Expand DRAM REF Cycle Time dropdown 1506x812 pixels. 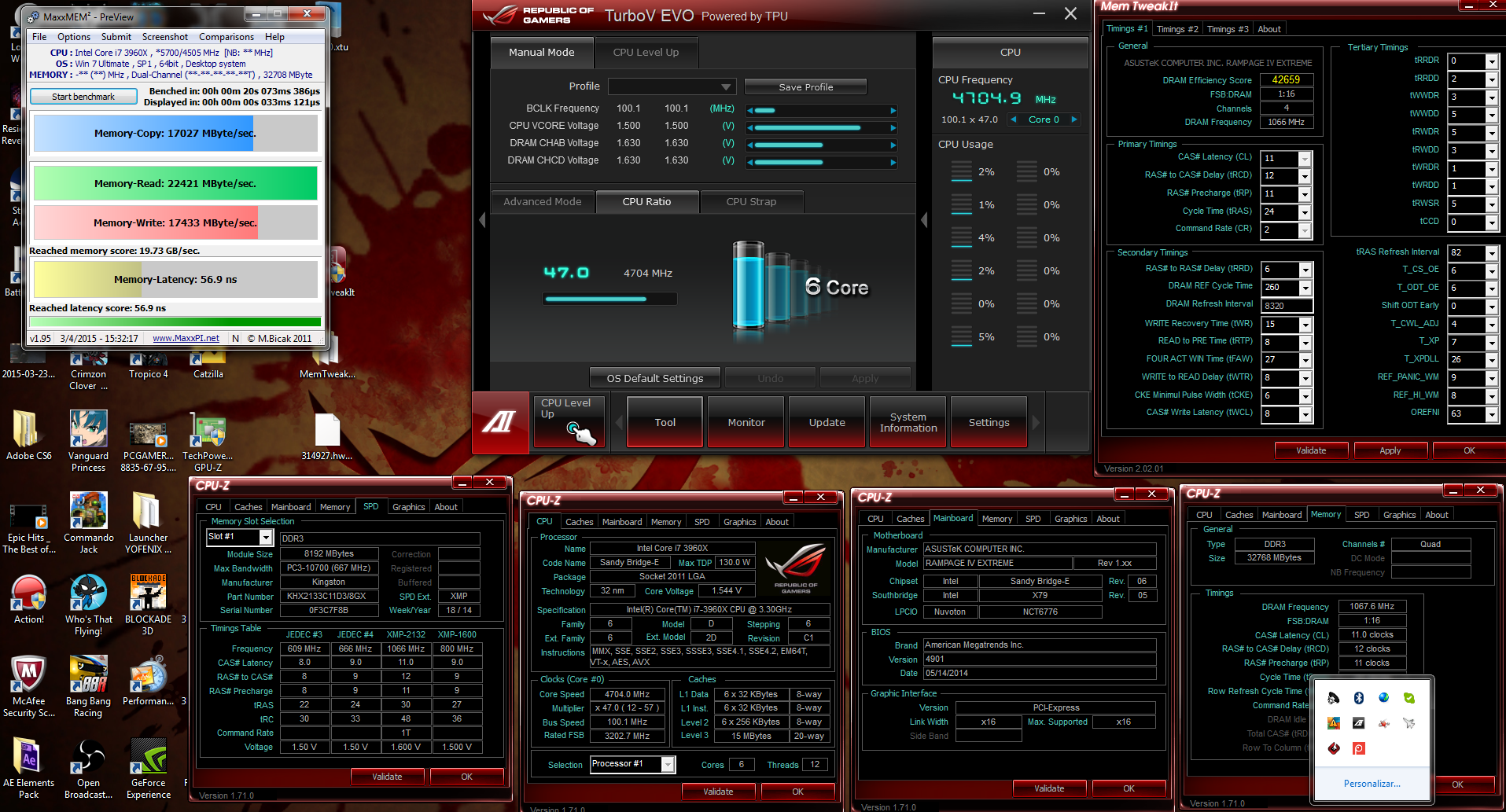(x=1305, y=287)
